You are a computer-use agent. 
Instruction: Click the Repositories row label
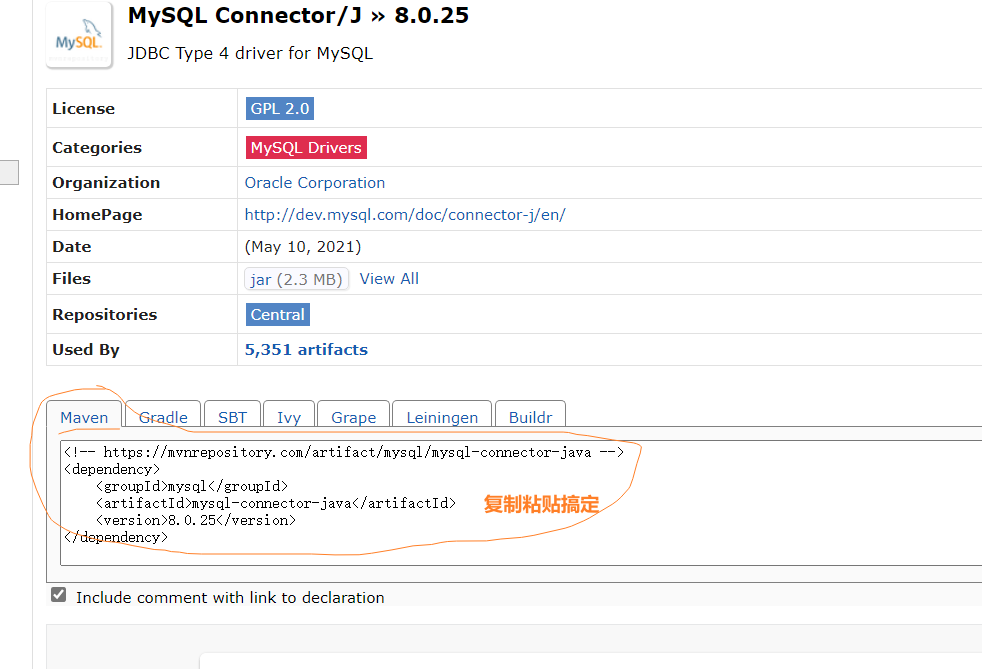click(x=105, y=314)
